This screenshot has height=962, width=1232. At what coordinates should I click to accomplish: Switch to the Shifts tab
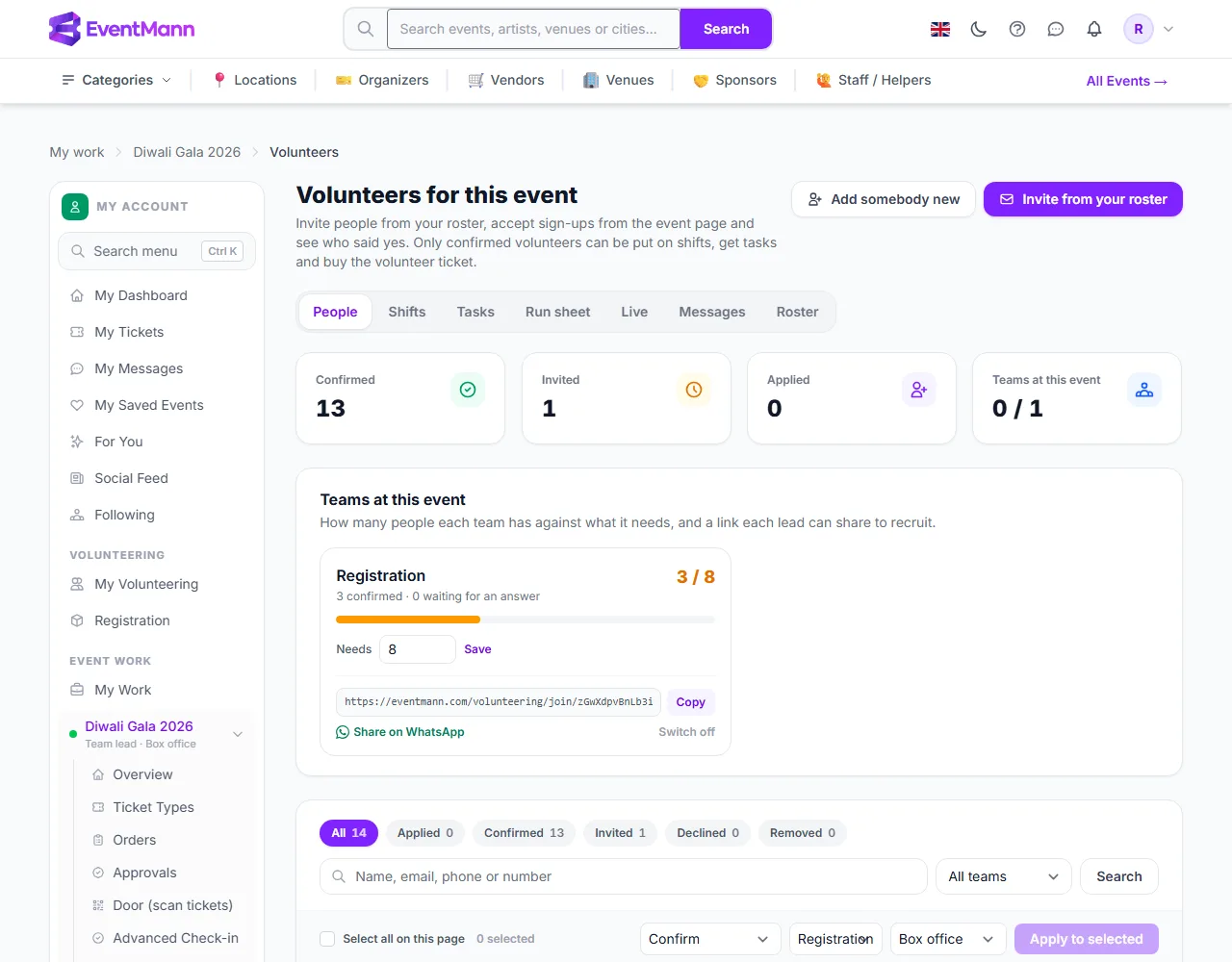(407, 312)
